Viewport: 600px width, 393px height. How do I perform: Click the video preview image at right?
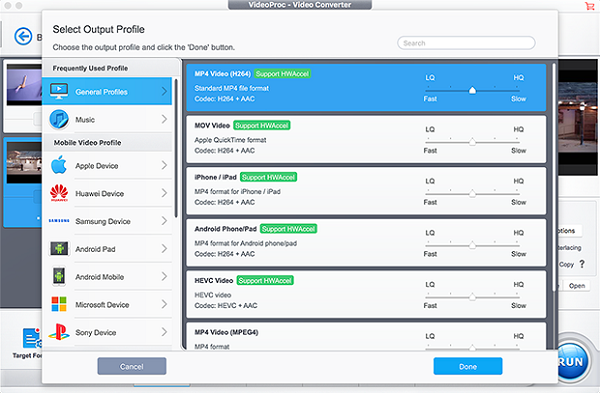click(x=577, y=117)
